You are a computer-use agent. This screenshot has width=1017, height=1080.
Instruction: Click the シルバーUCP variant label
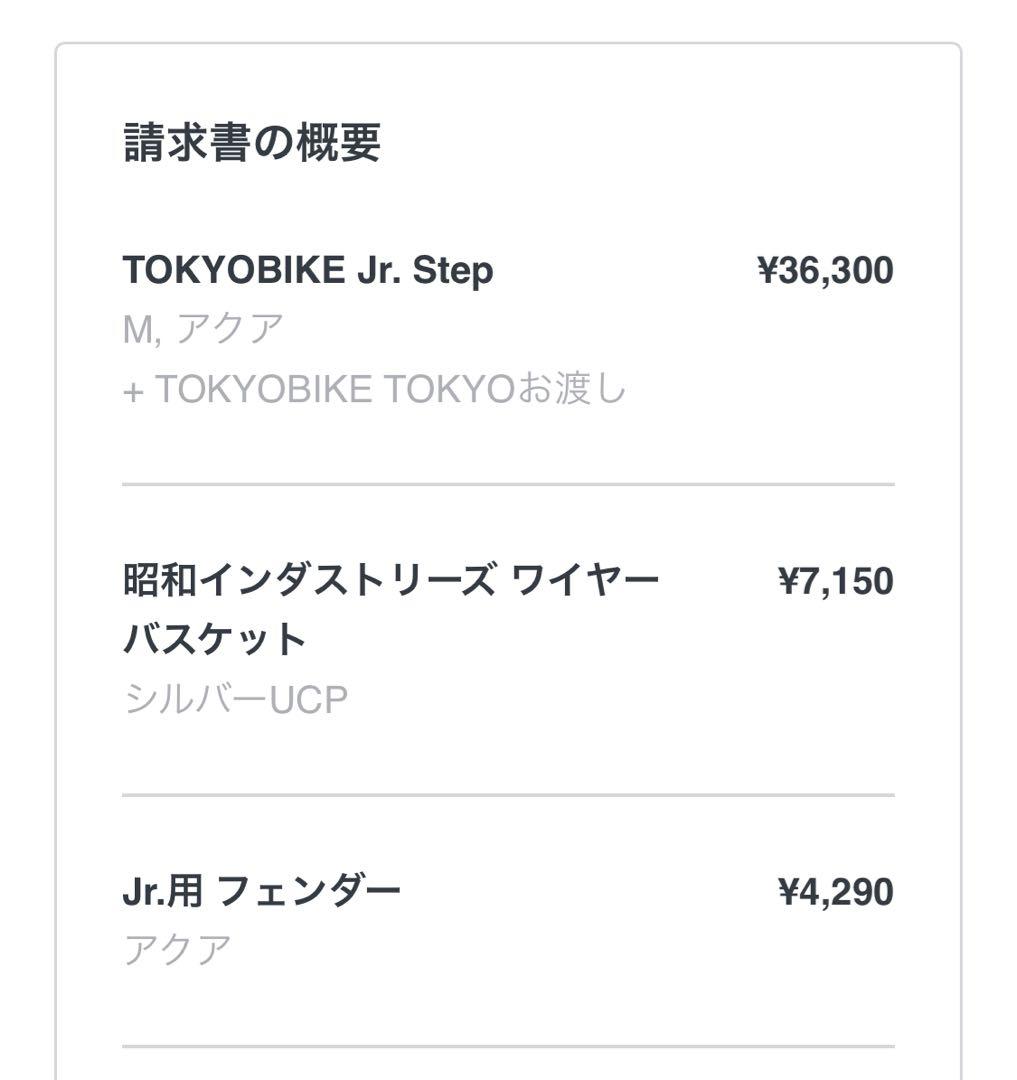235,700
